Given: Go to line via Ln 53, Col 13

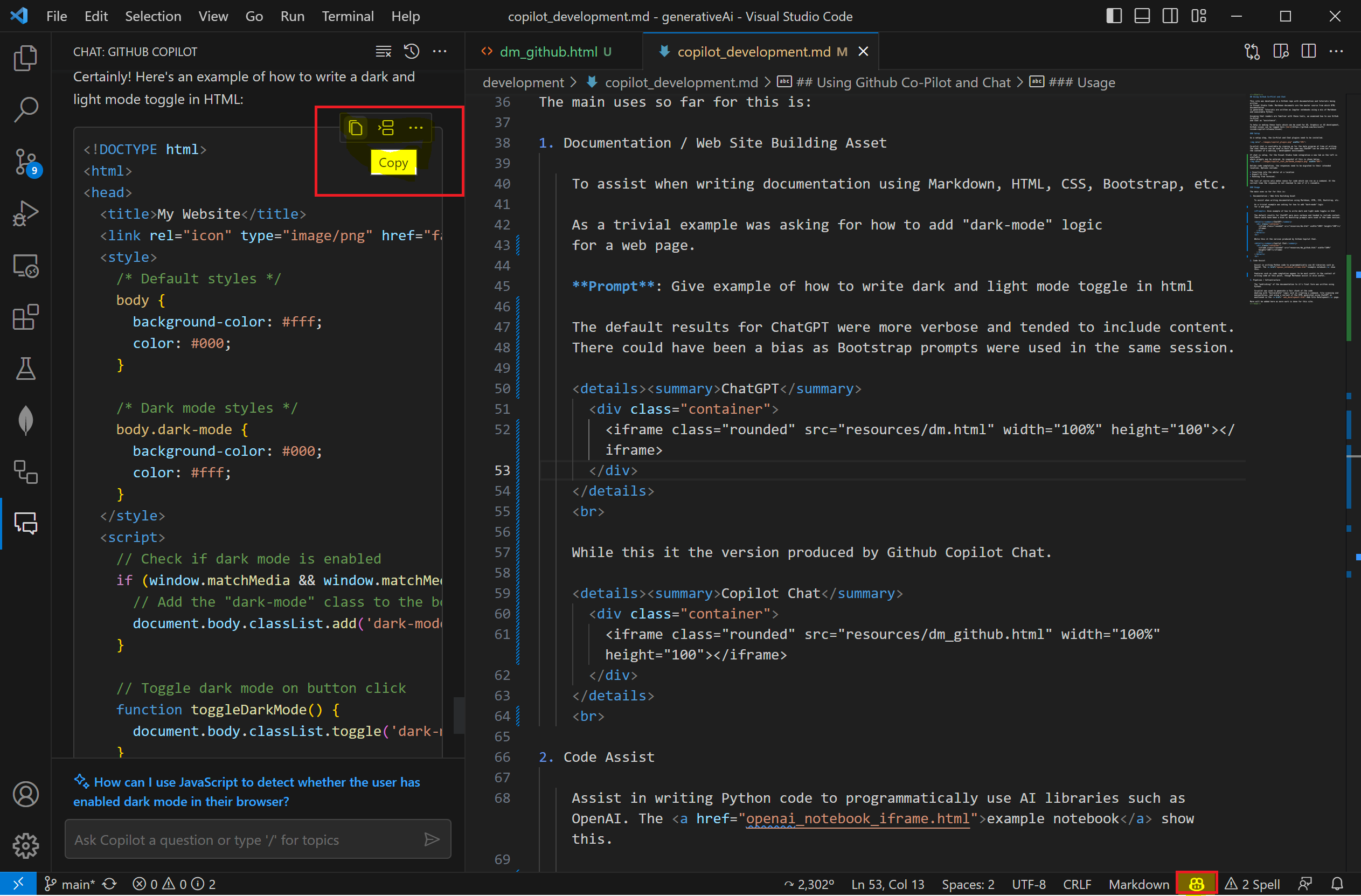Looking at the screenshot, I should tap(887, 885).
